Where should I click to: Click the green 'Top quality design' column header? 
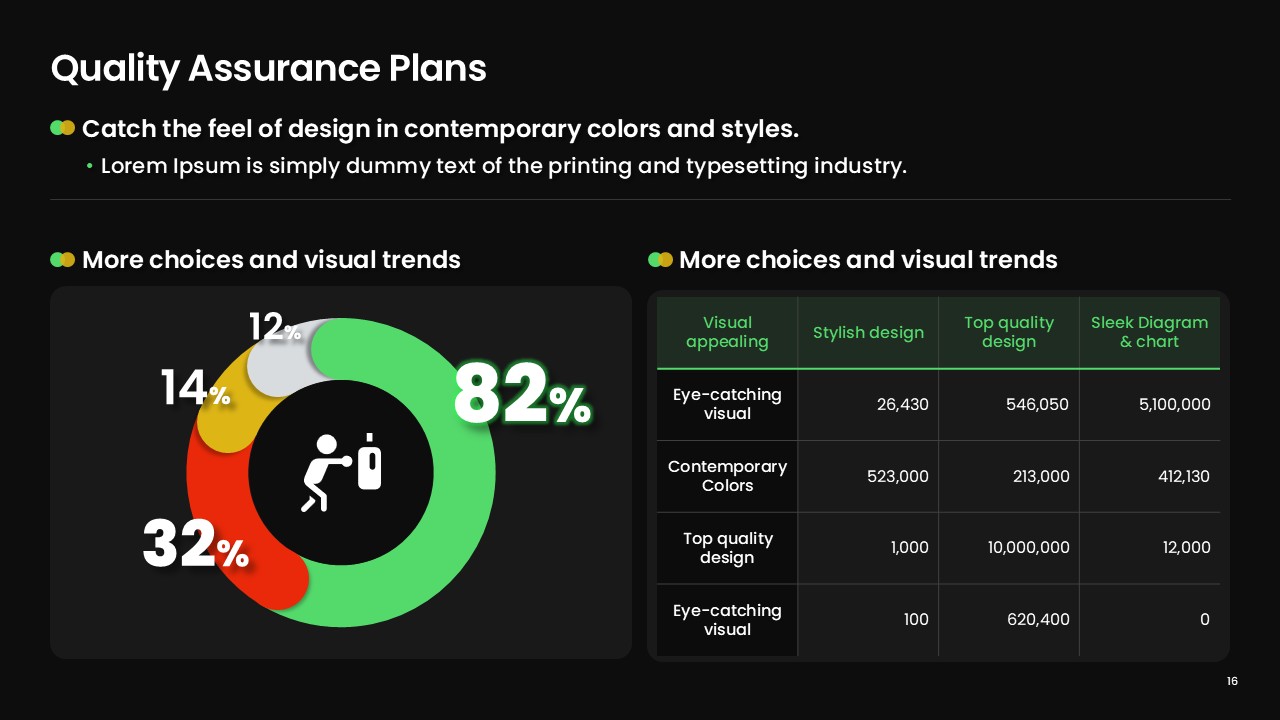(x=1009, y=332)
